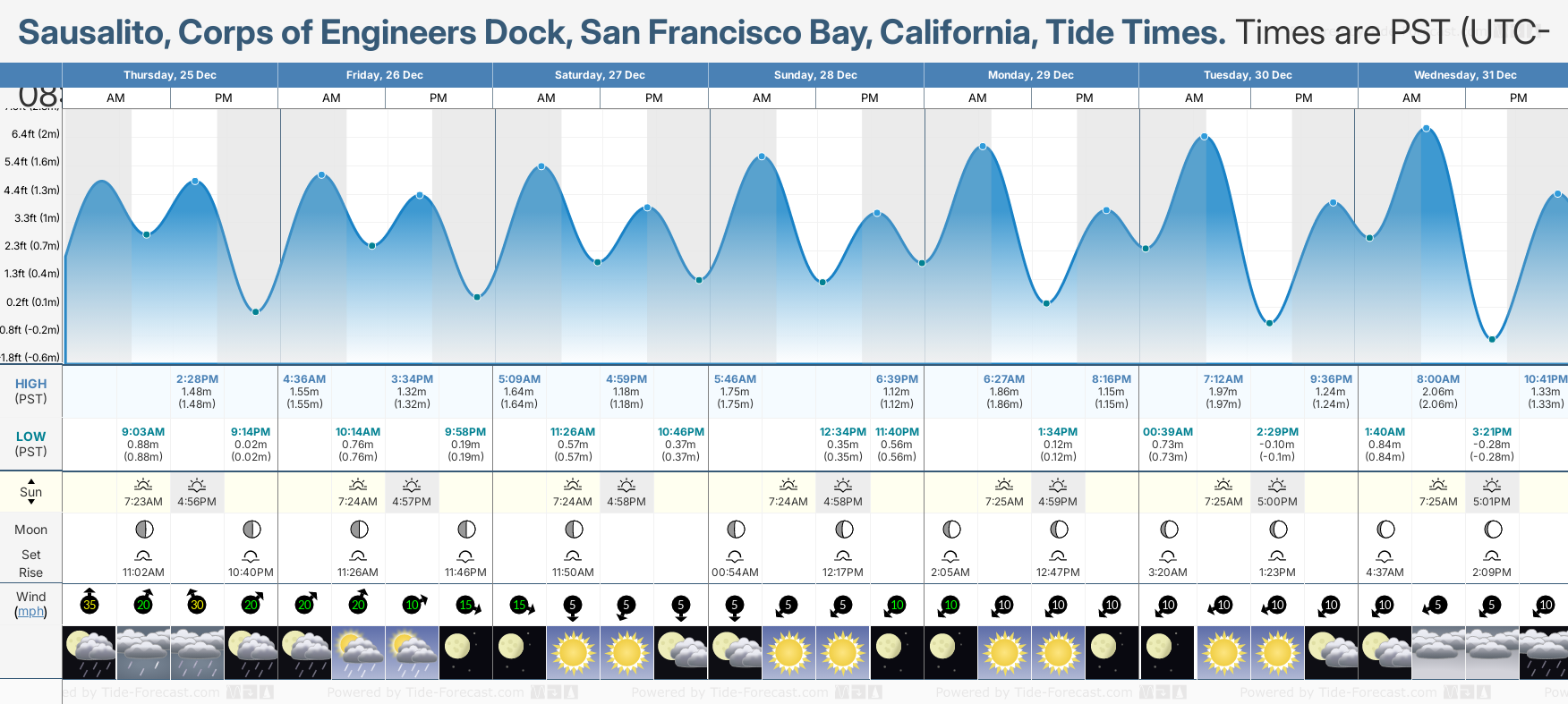Screen dimensions: 1568x704
Task: Click the up arrow above the Sun label
Action: click(31, 480)
